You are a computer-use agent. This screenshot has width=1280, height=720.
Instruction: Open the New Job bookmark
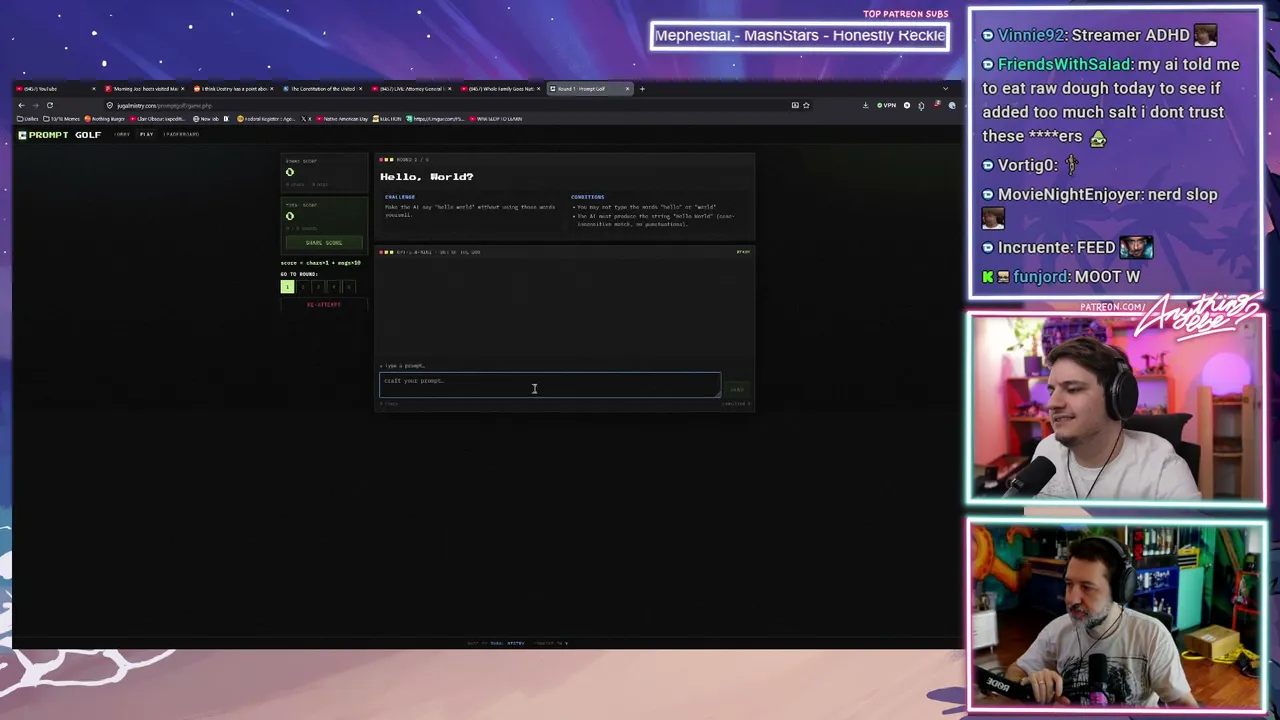click(206, 119)
